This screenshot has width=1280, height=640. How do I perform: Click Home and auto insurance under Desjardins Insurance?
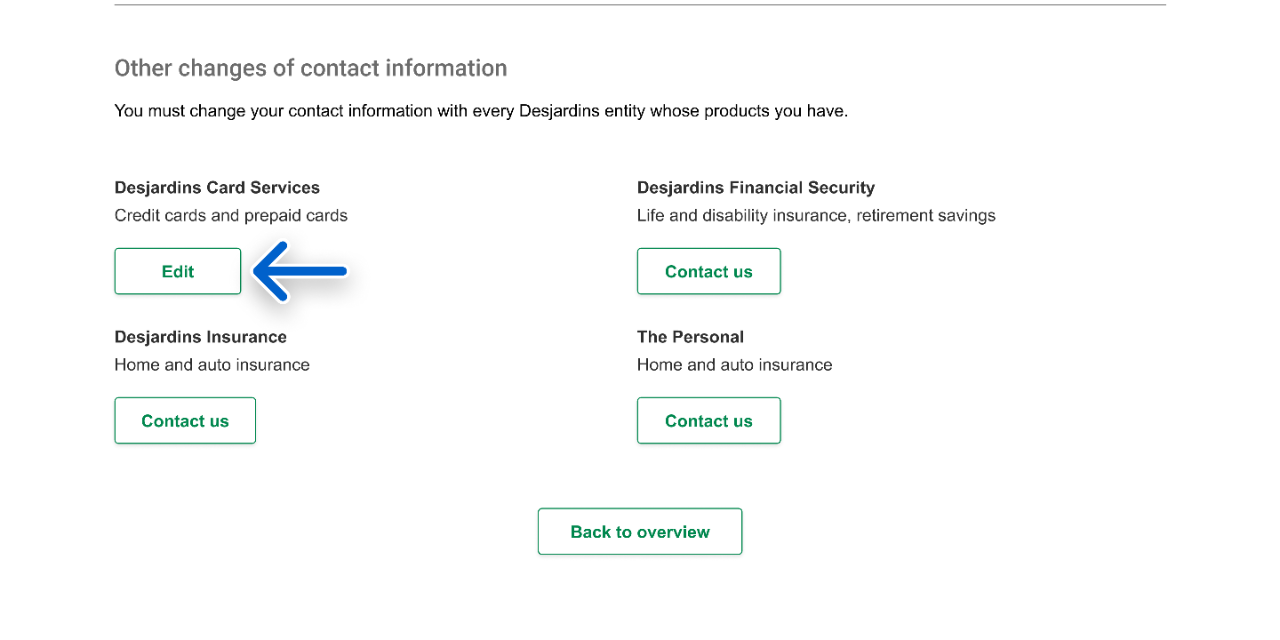pos(212,365)
